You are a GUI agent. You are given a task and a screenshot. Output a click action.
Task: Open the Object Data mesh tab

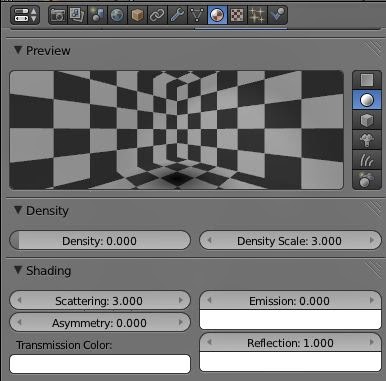[x=197, y=15]
